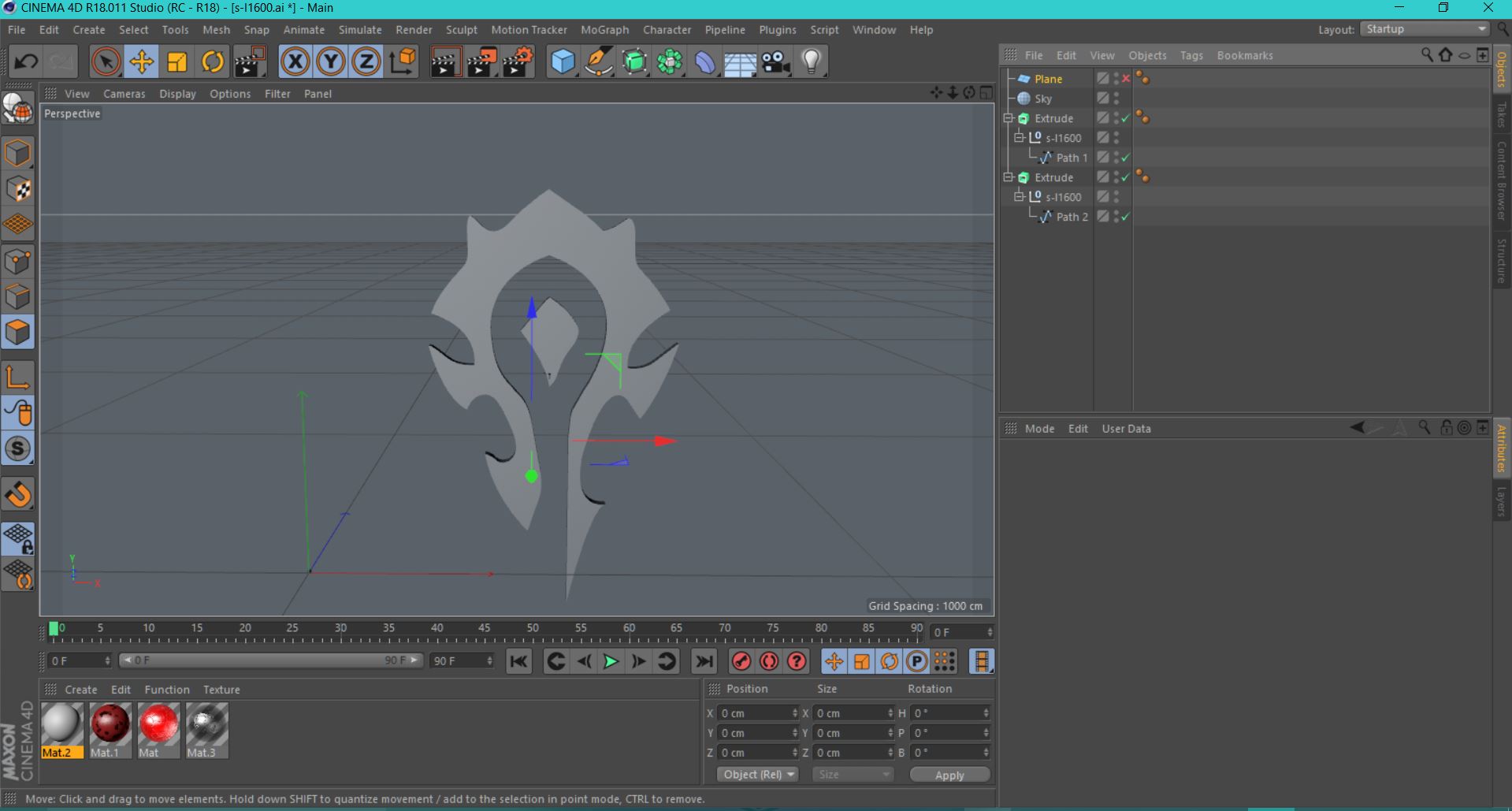Viewport: 1512px width, 811px height.
Task: Open Object (Rel) coordinate dropdown
Action: click(x=757, y=775)
